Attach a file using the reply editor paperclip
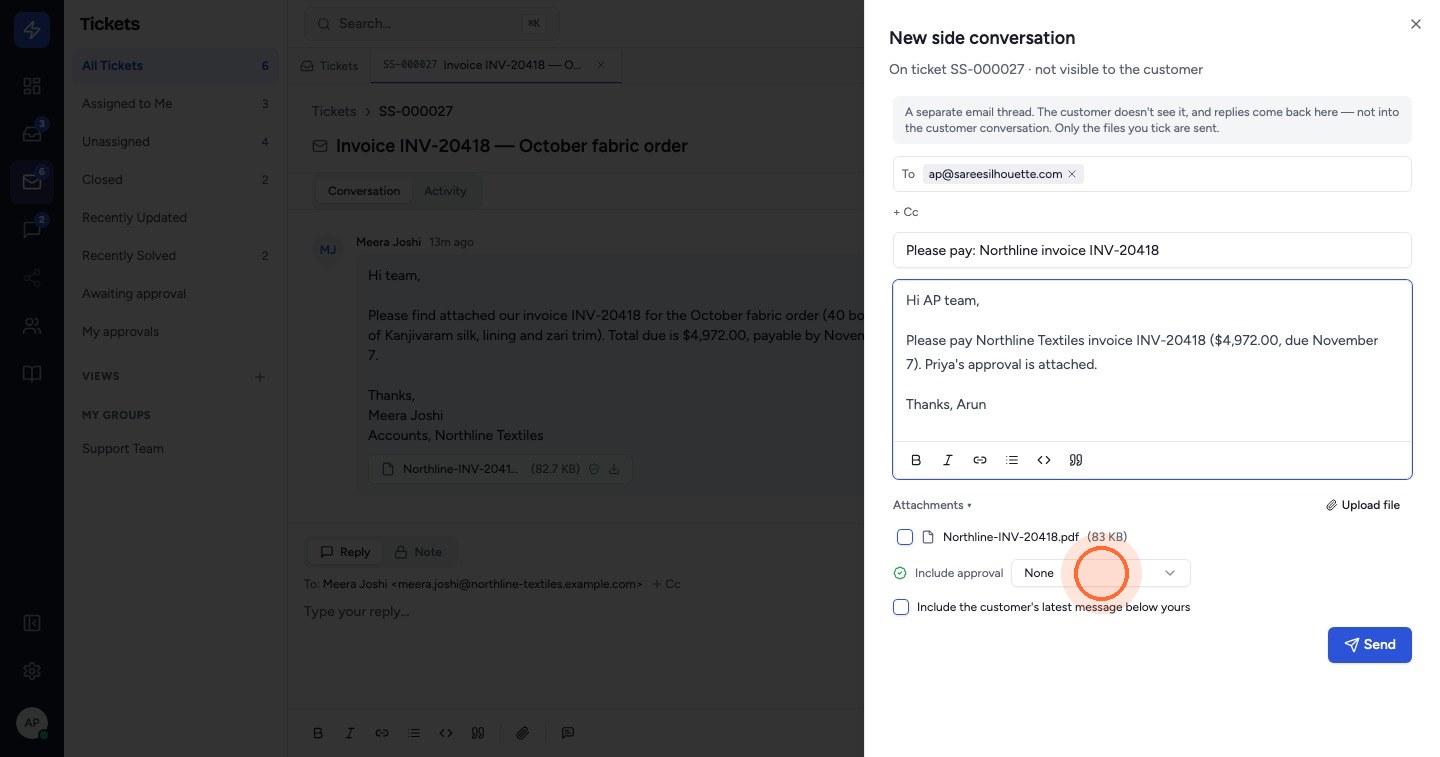The width and height of the screenshot is (1440, 757). [522, 733]
